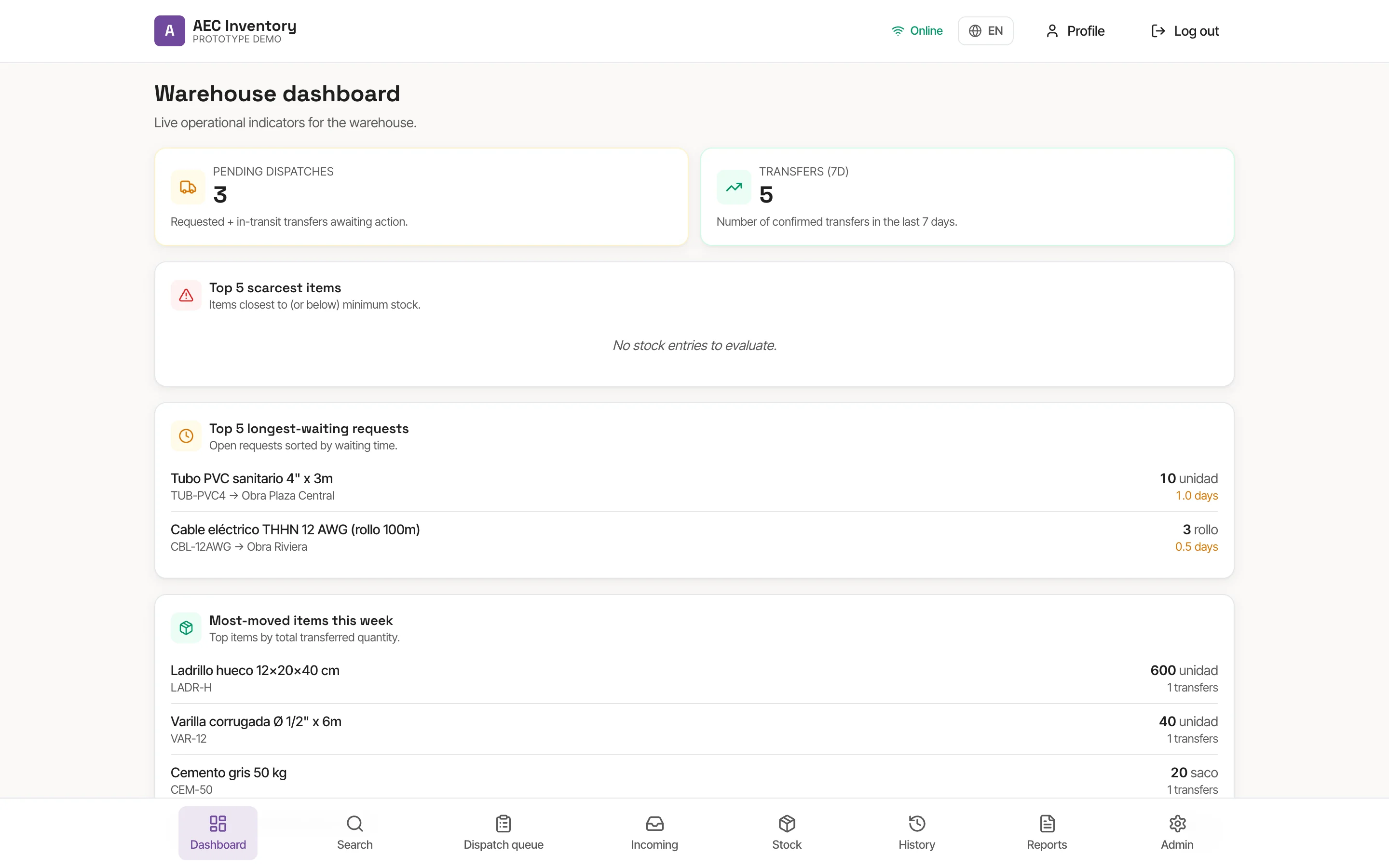
Task: Click the No stock entries to evaluate message
Action: click(694, 345)
